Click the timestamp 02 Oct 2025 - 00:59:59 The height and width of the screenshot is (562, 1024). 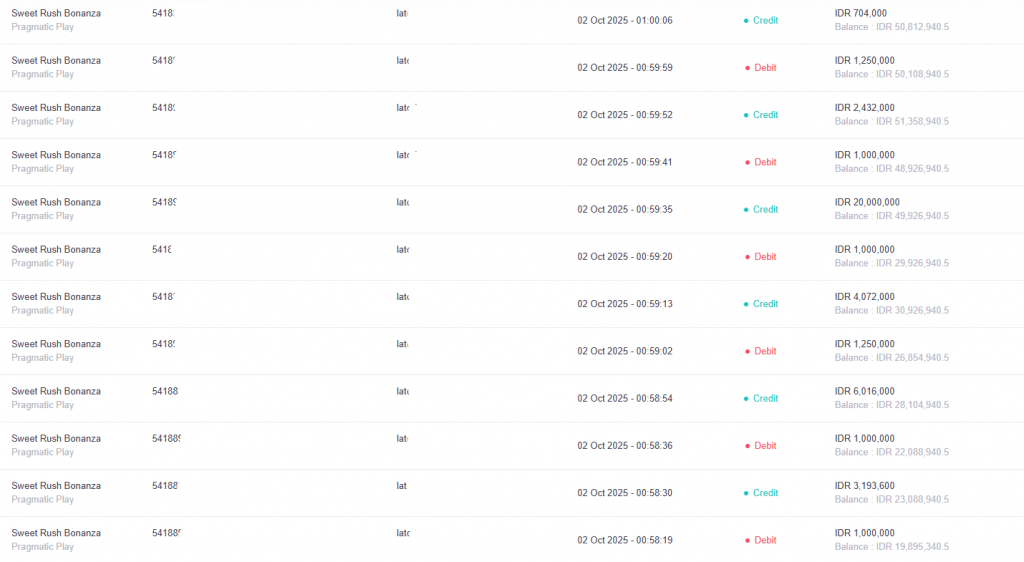tap(625, 68)
